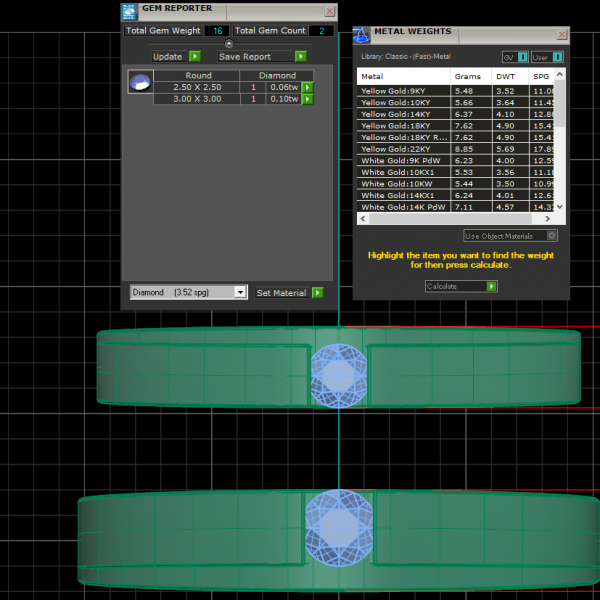Collapse the Gem Reporter totals using the round arrow

(229, 44)
